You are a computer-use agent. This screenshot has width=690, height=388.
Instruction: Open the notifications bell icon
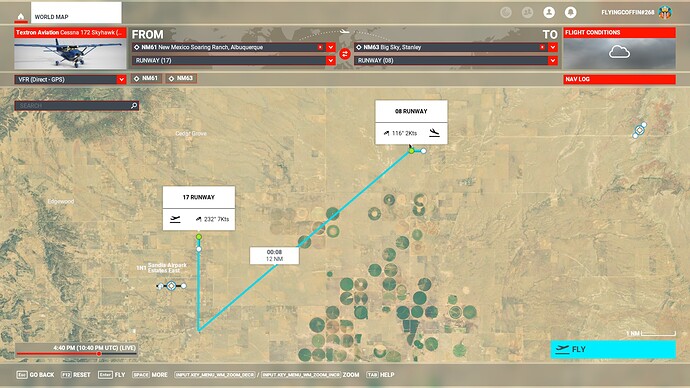tap(570, 12)
